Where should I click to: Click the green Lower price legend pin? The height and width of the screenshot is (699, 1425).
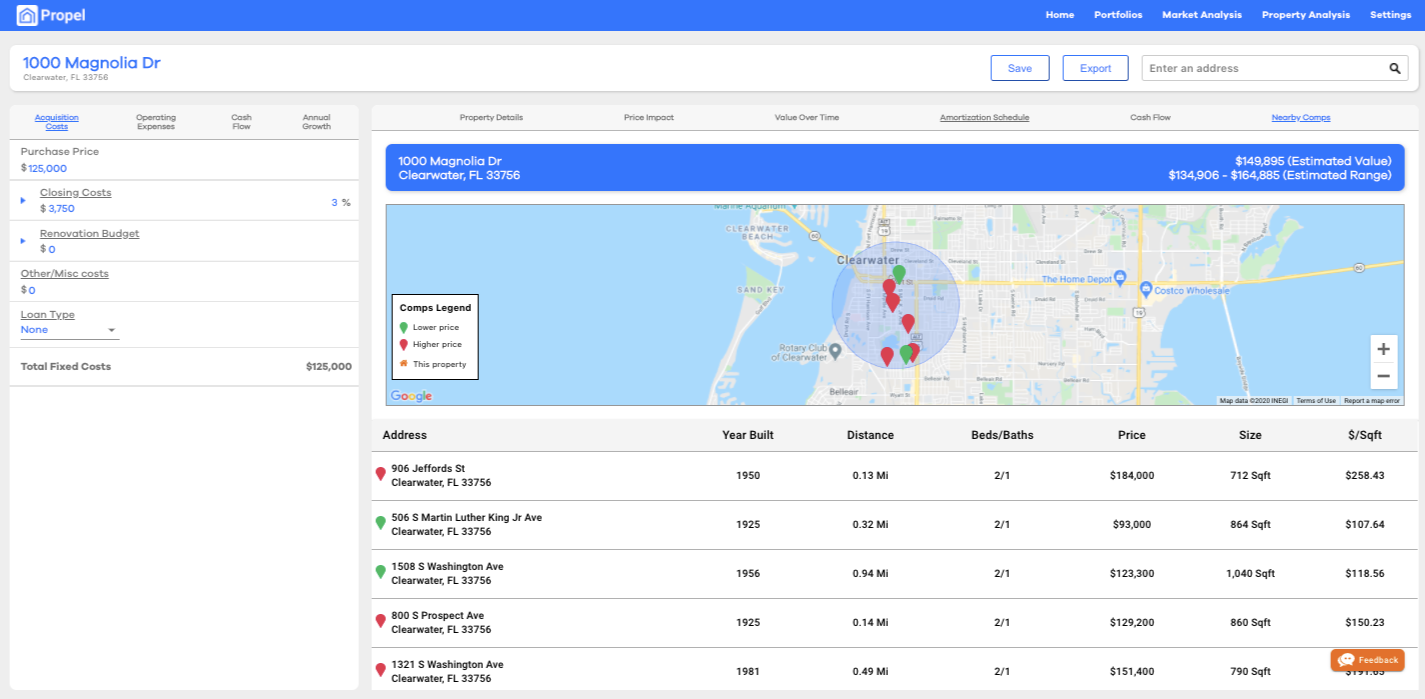[x=404, y=327]
